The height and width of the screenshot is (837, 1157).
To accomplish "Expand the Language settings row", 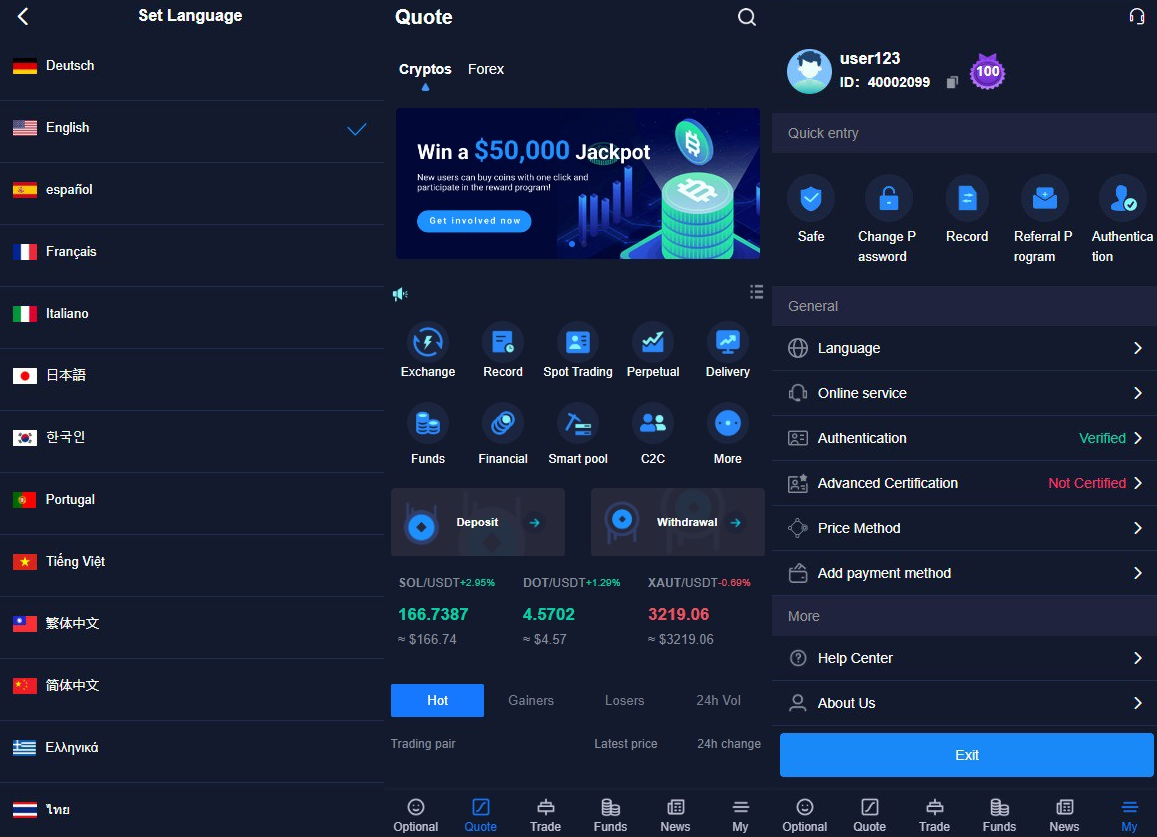I will click(964, 348).
